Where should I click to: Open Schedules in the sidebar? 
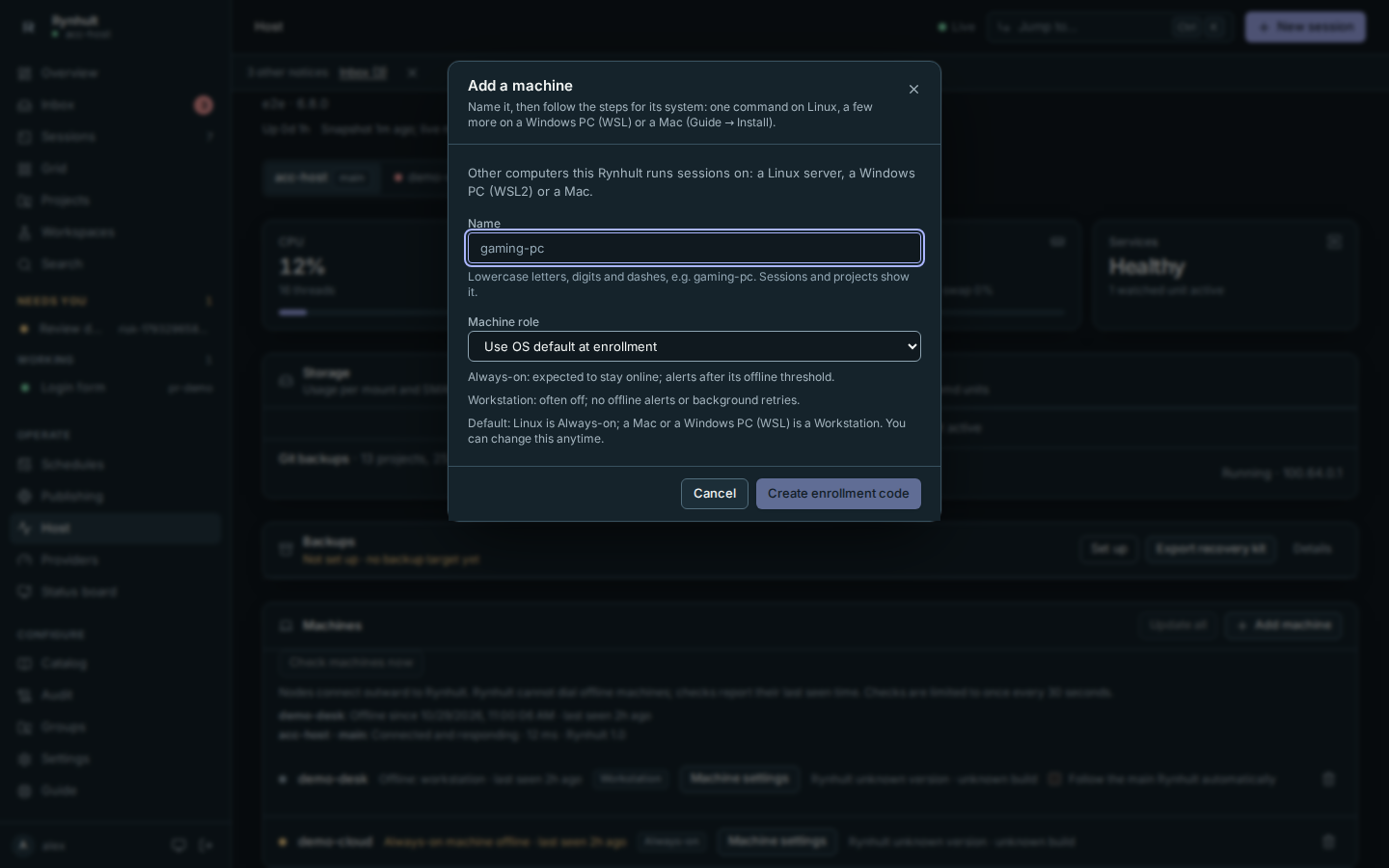(x=116, y=465)
